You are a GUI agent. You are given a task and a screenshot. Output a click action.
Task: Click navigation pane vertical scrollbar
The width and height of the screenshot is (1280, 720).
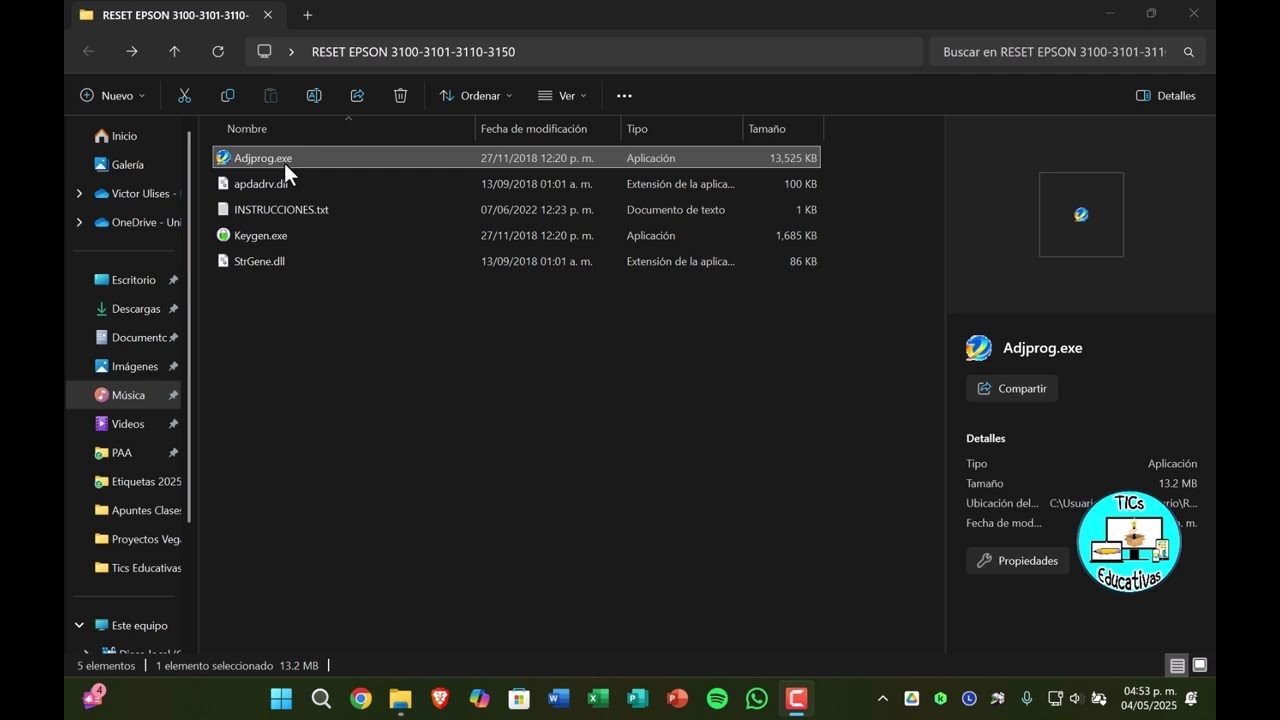pos(189,325)
